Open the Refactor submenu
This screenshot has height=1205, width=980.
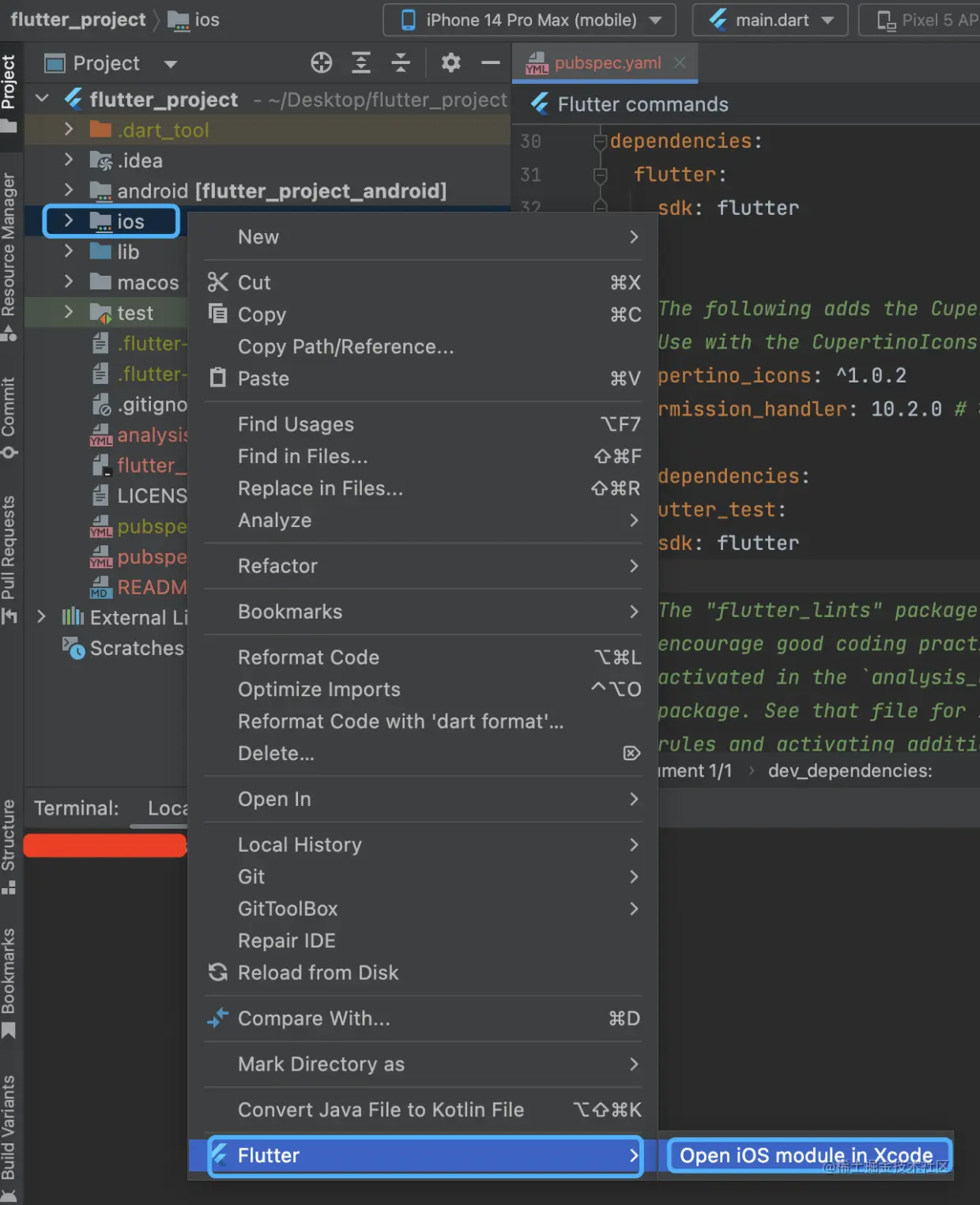point(423,566)
